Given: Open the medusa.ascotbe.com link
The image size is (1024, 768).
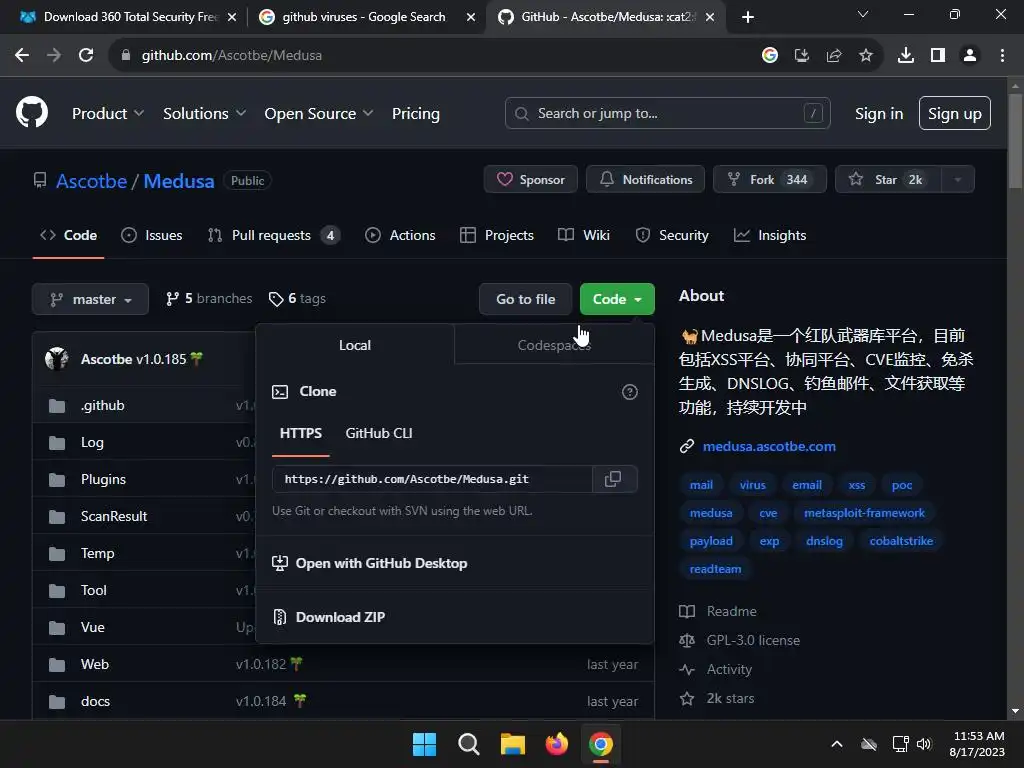Looking at the screenshot, I should pyautogui.click(x=769, y=446).
